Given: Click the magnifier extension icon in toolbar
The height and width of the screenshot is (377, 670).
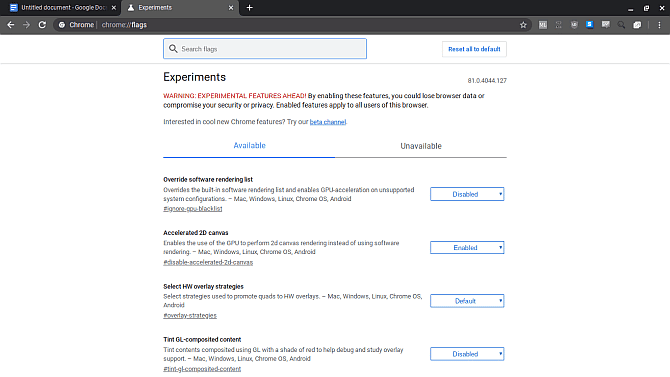Looking at the screenshot, I should [x=621, y=25].
